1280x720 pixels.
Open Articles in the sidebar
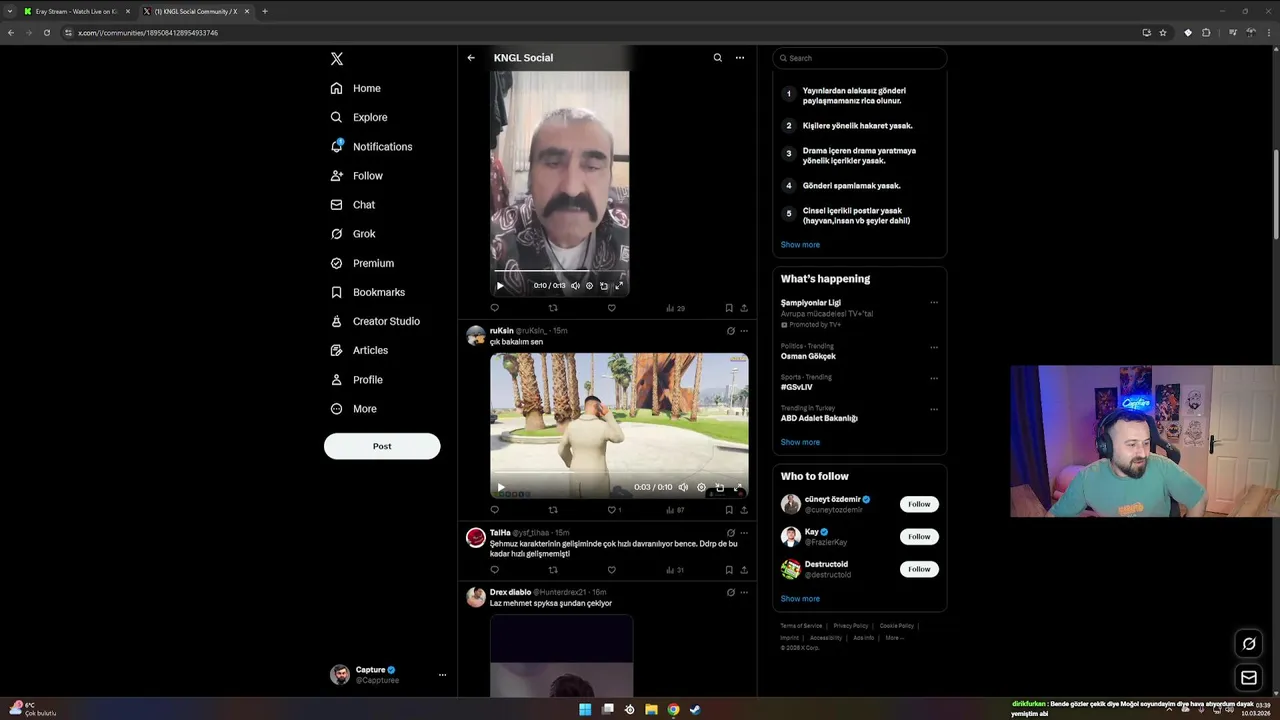pyautogui.click(x=359, y=350)
